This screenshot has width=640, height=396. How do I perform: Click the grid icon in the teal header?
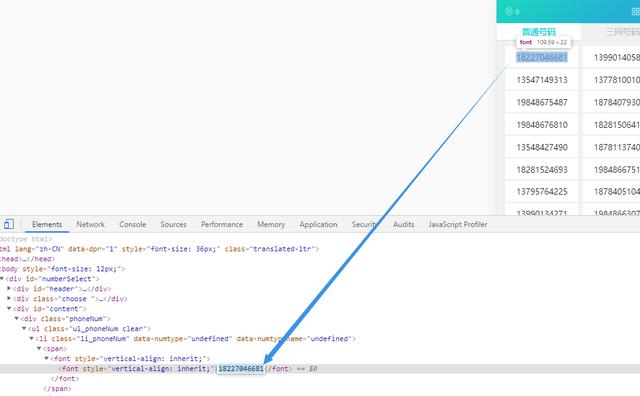tap(636, 12)
